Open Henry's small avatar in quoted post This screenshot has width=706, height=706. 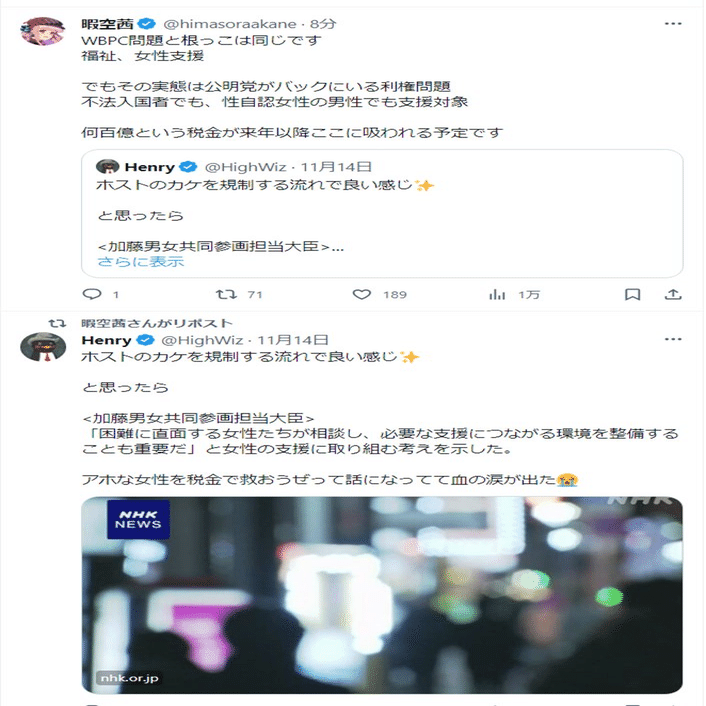[x=108, y=167]
